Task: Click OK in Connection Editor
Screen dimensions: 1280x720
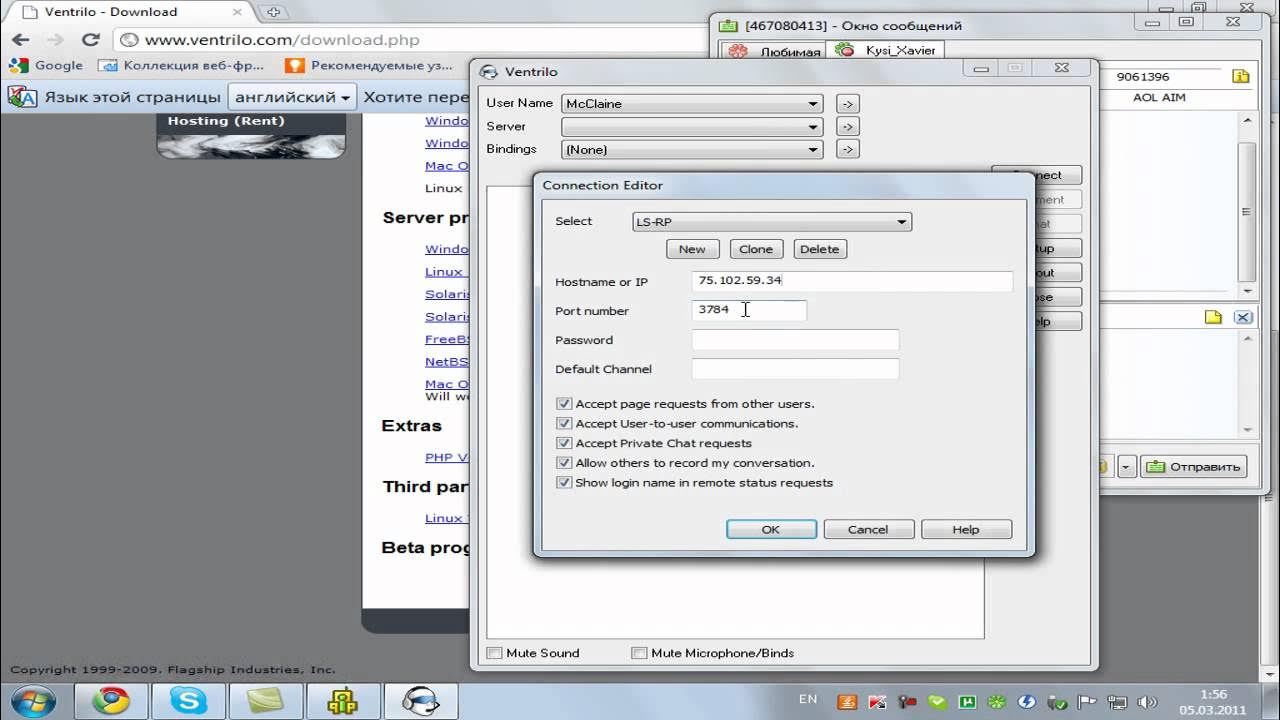Action: click(x=771, y=529)
